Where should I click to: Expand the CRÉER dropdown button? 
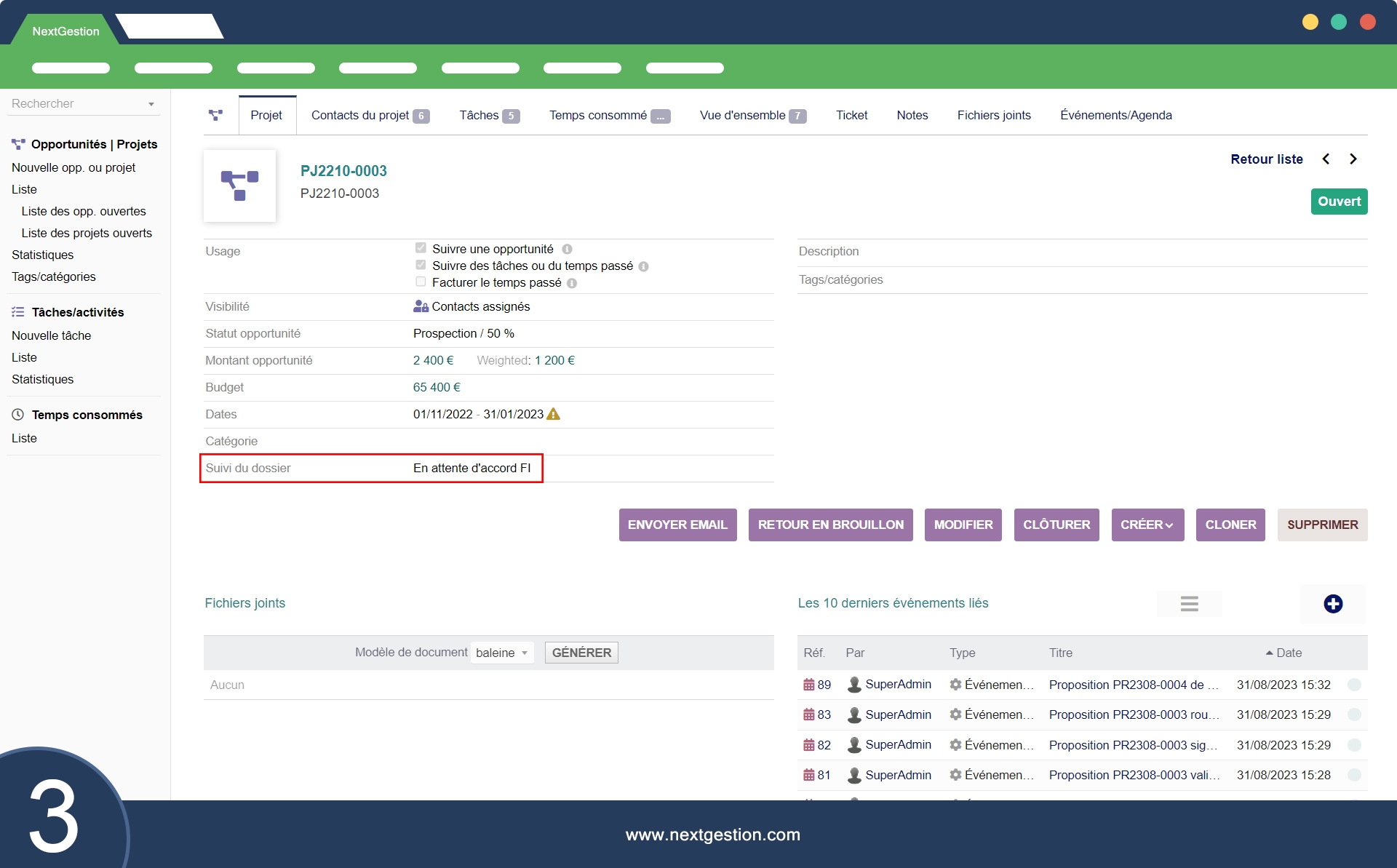(x=1147, y=525)
